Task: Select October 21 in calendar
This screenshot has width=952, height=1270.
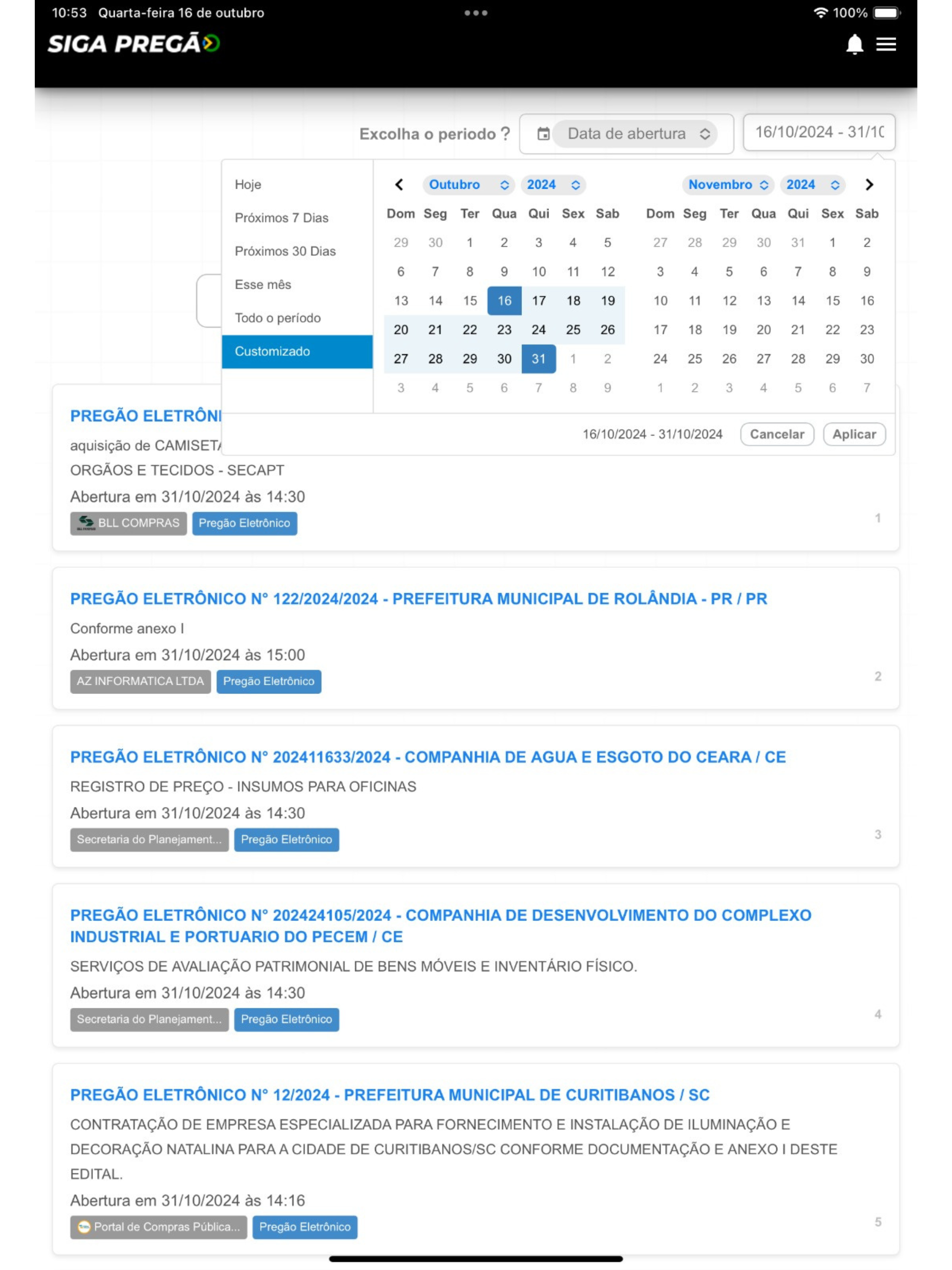Action: click(x=435, y=330)
